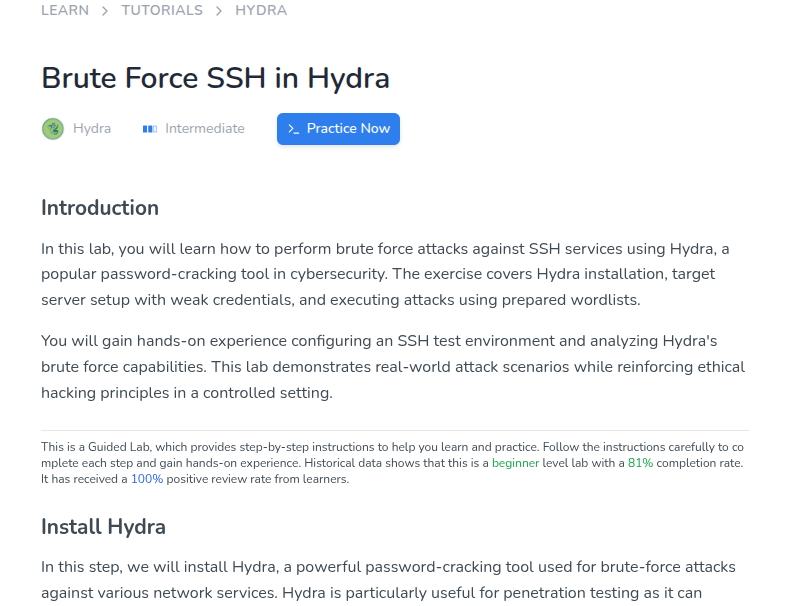Open the Hydra skill tag link

(92, 129)
